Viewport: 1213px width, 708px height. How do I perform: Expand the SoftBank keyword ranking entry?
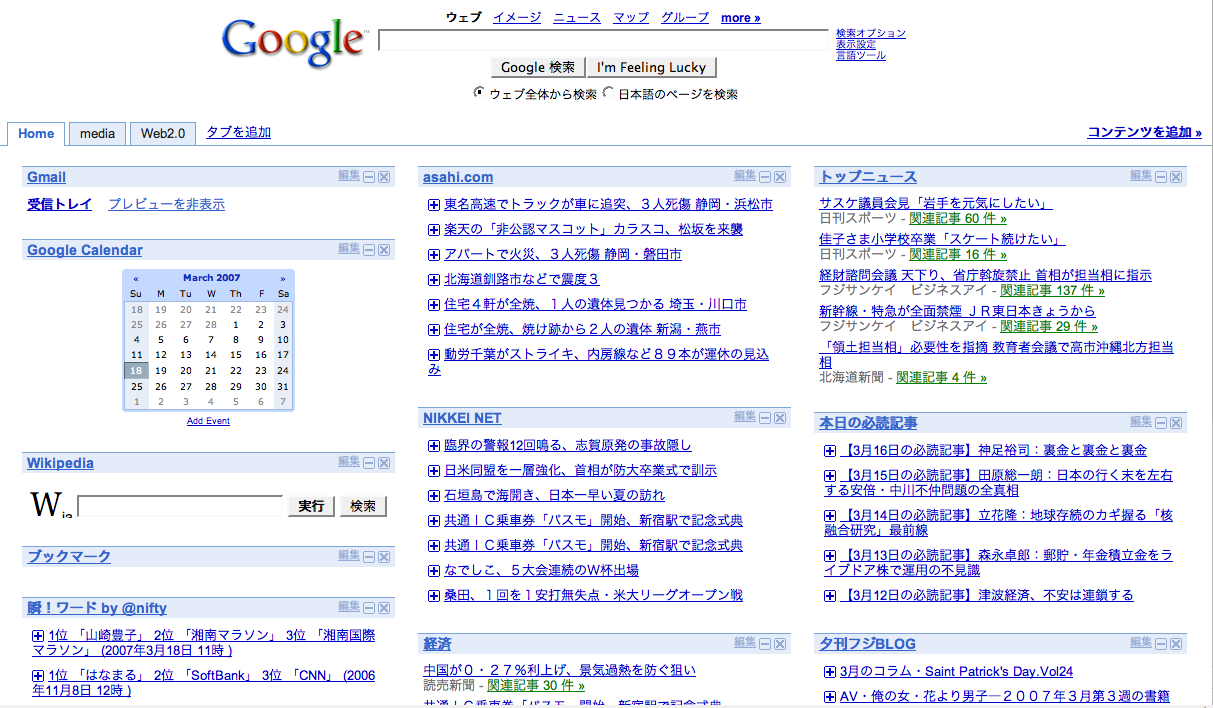click(38, 676)
